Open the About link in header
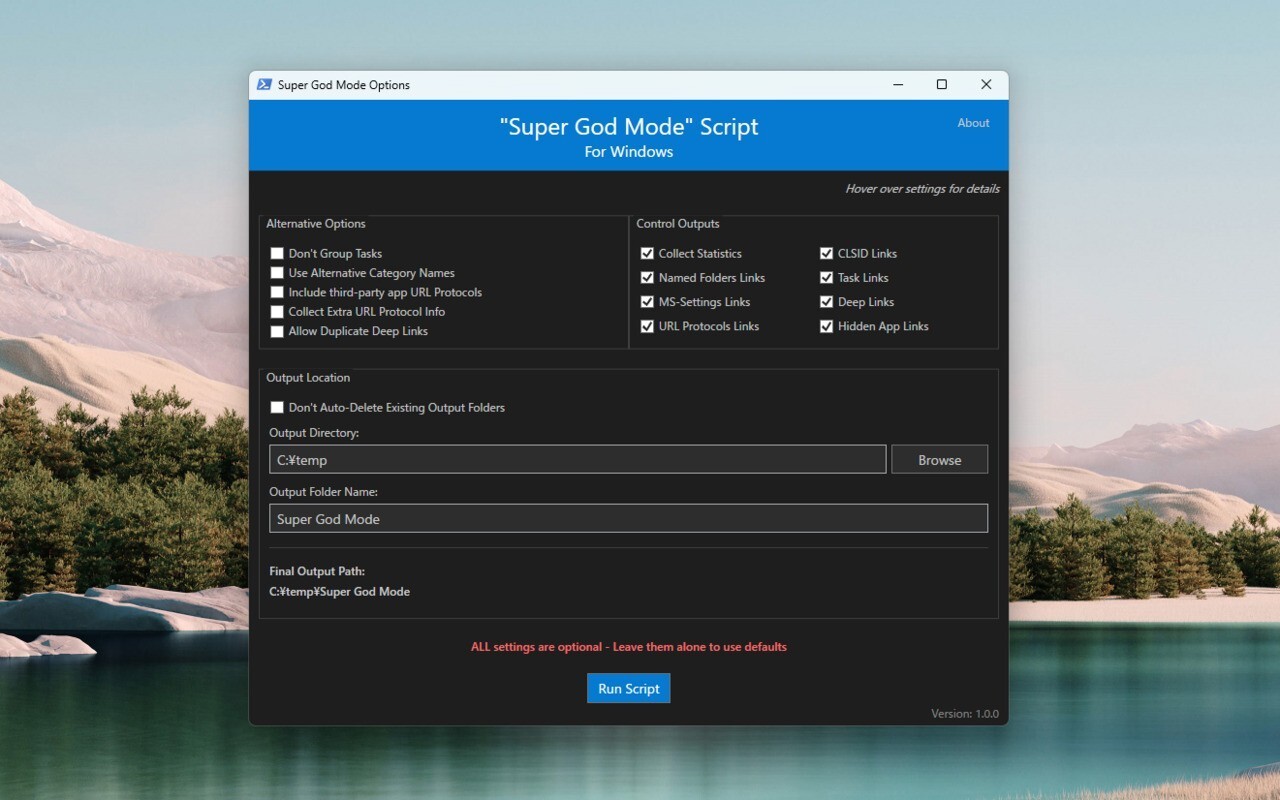1280x800 pixels. click(x=973, y=123)
